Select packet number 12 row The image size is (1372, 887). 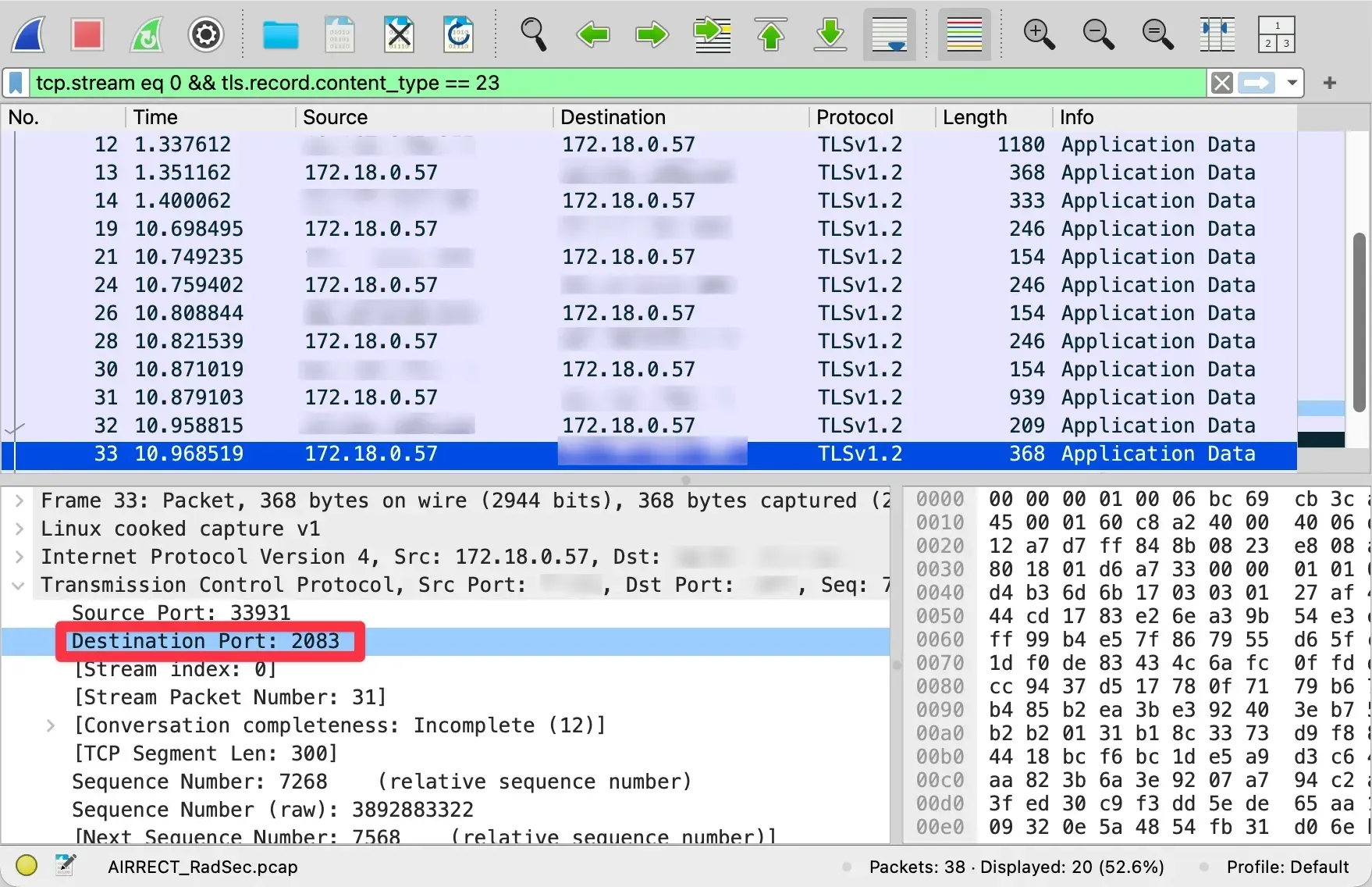(x=649, y=144)
